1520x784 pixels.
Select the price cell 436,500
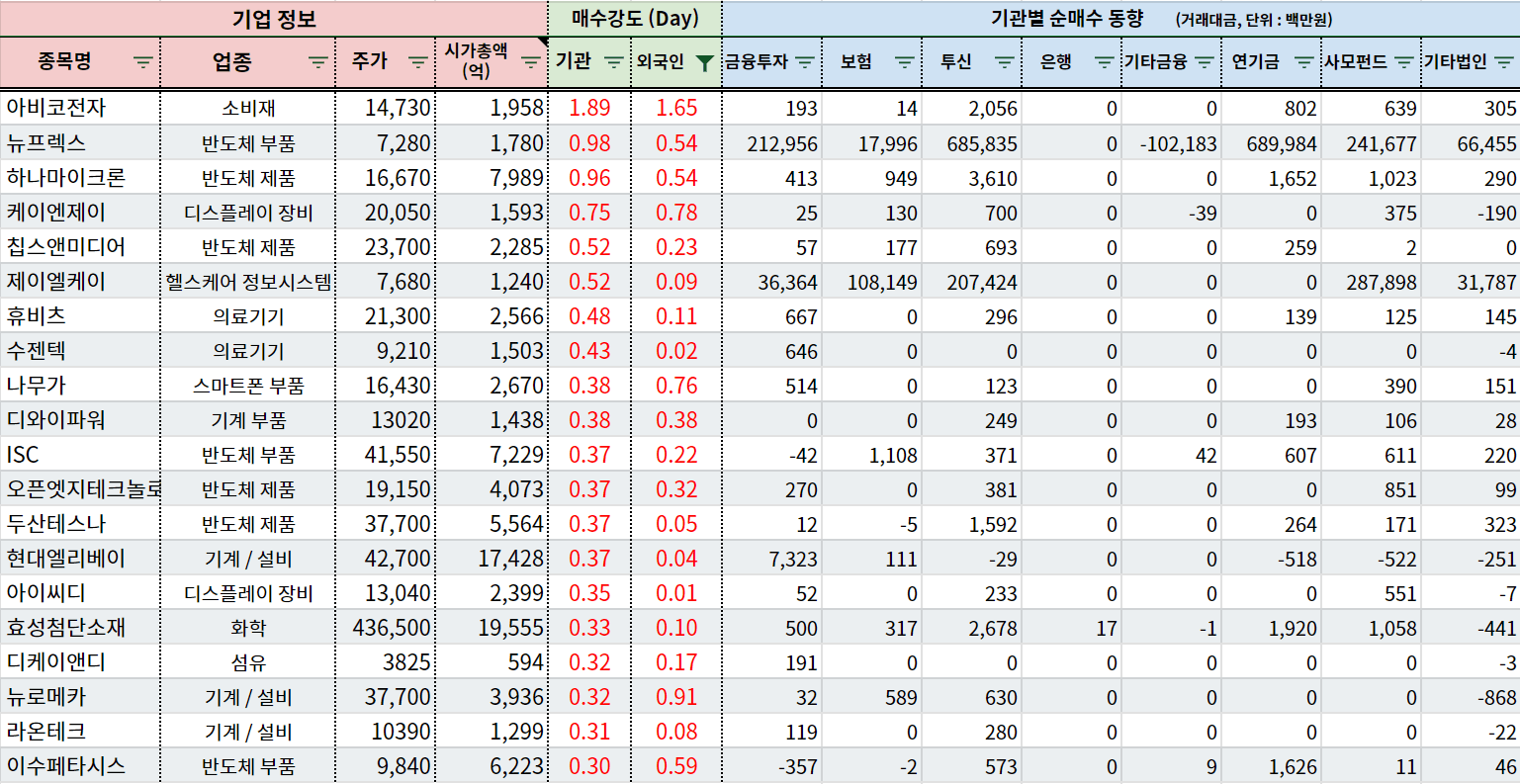click(x=385, y=628)
